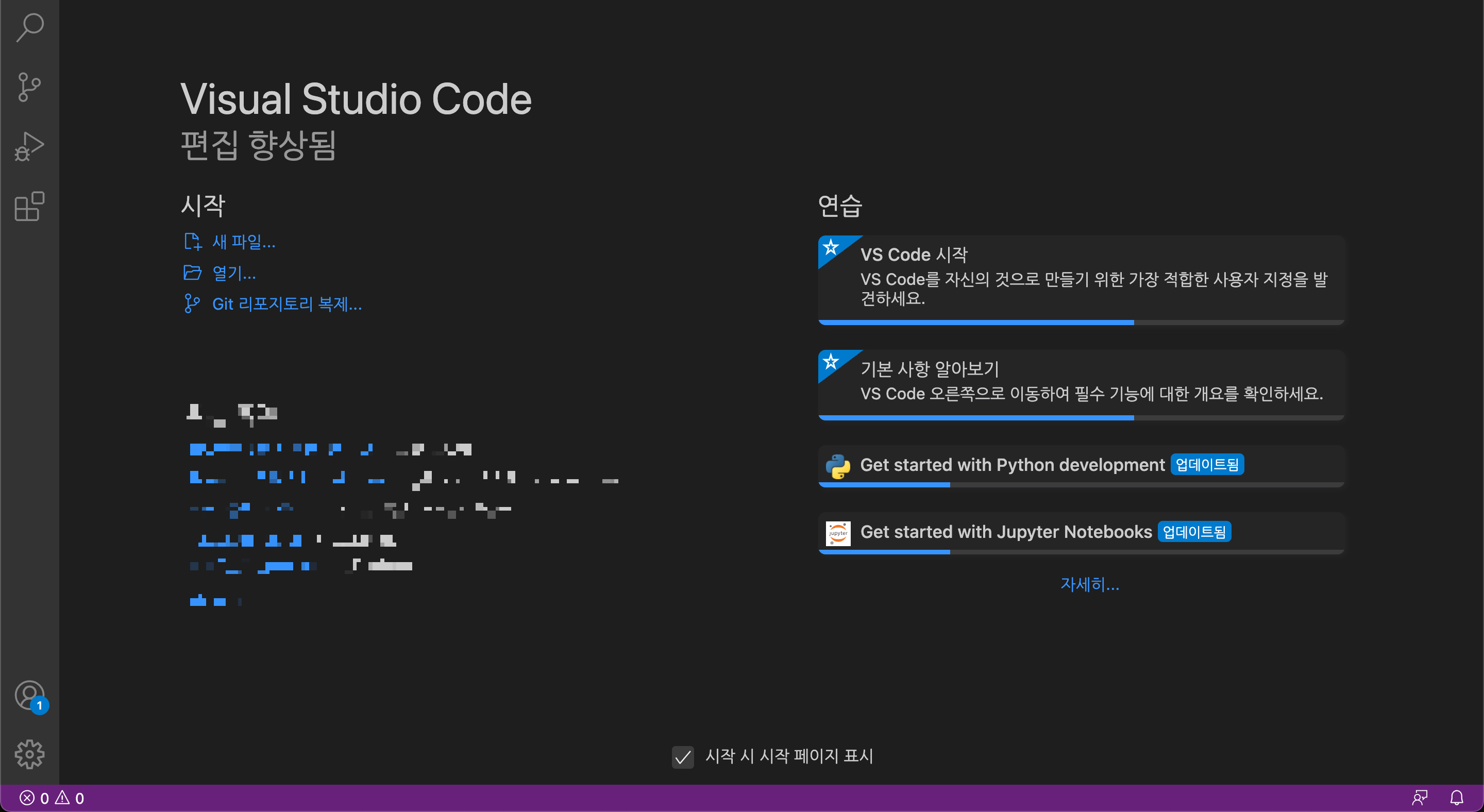This screenshot has height=812, width=1484.
Task: Click the 자세히... link
Action: [1090, 584]
